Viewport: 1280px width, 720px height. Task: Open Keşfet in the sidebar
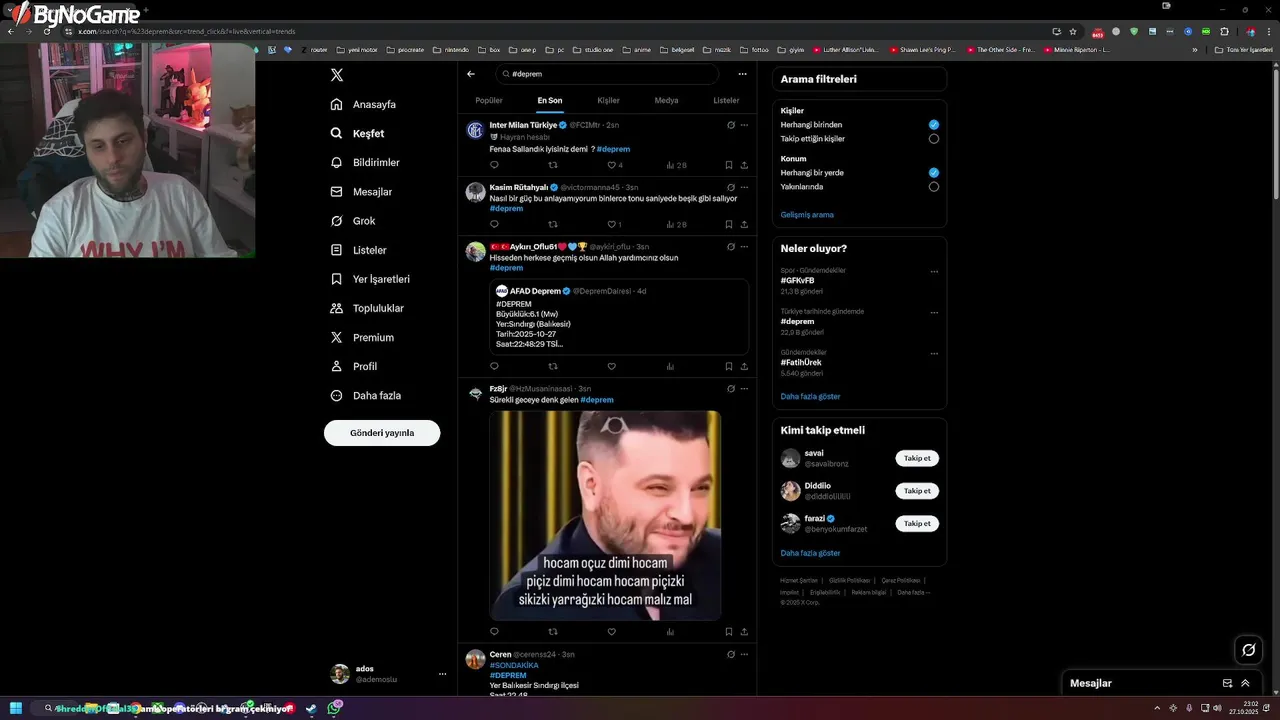[357, 133]
